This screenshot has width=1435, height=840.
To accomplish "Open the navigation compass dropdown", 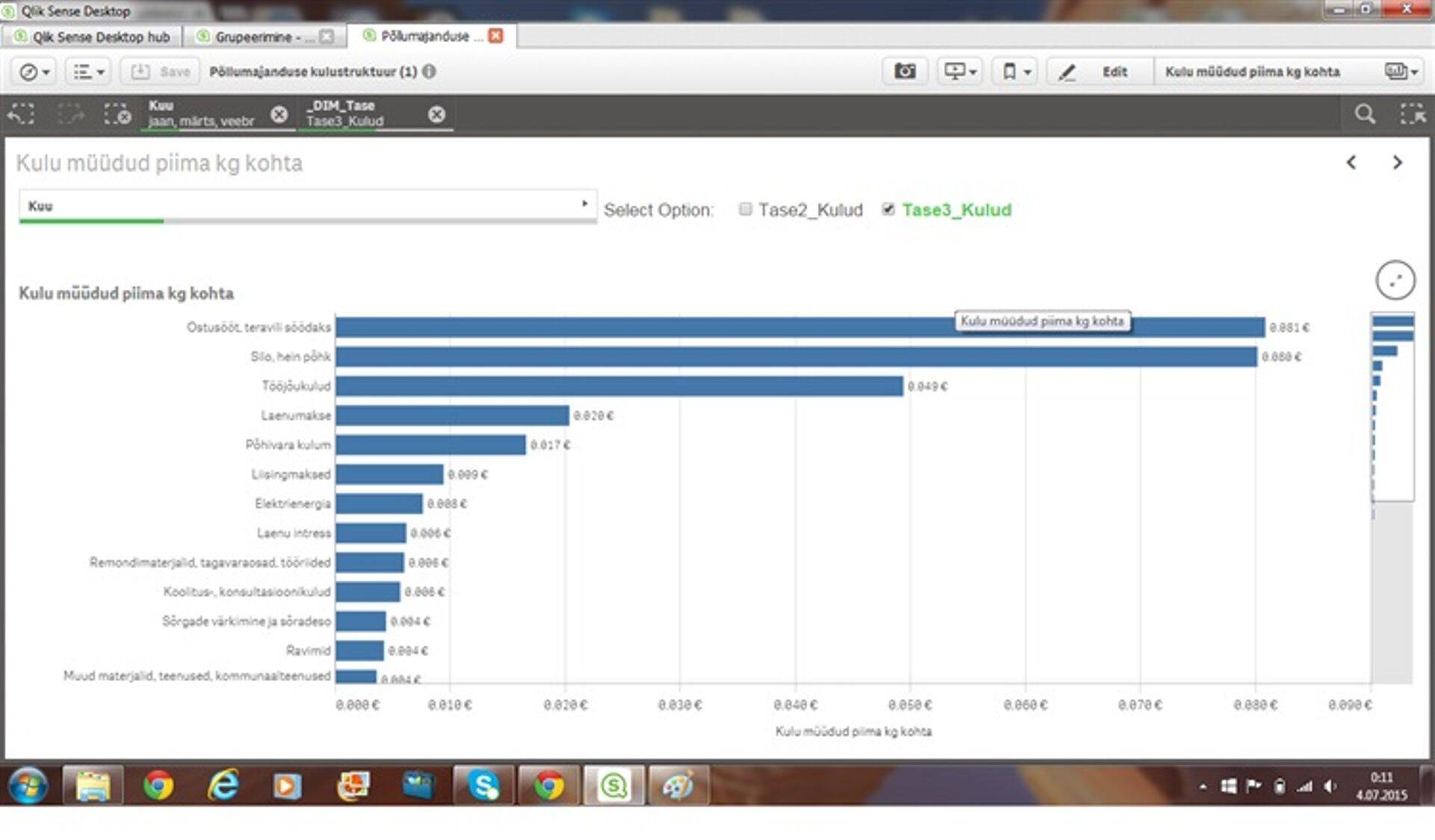I will 34,72.
